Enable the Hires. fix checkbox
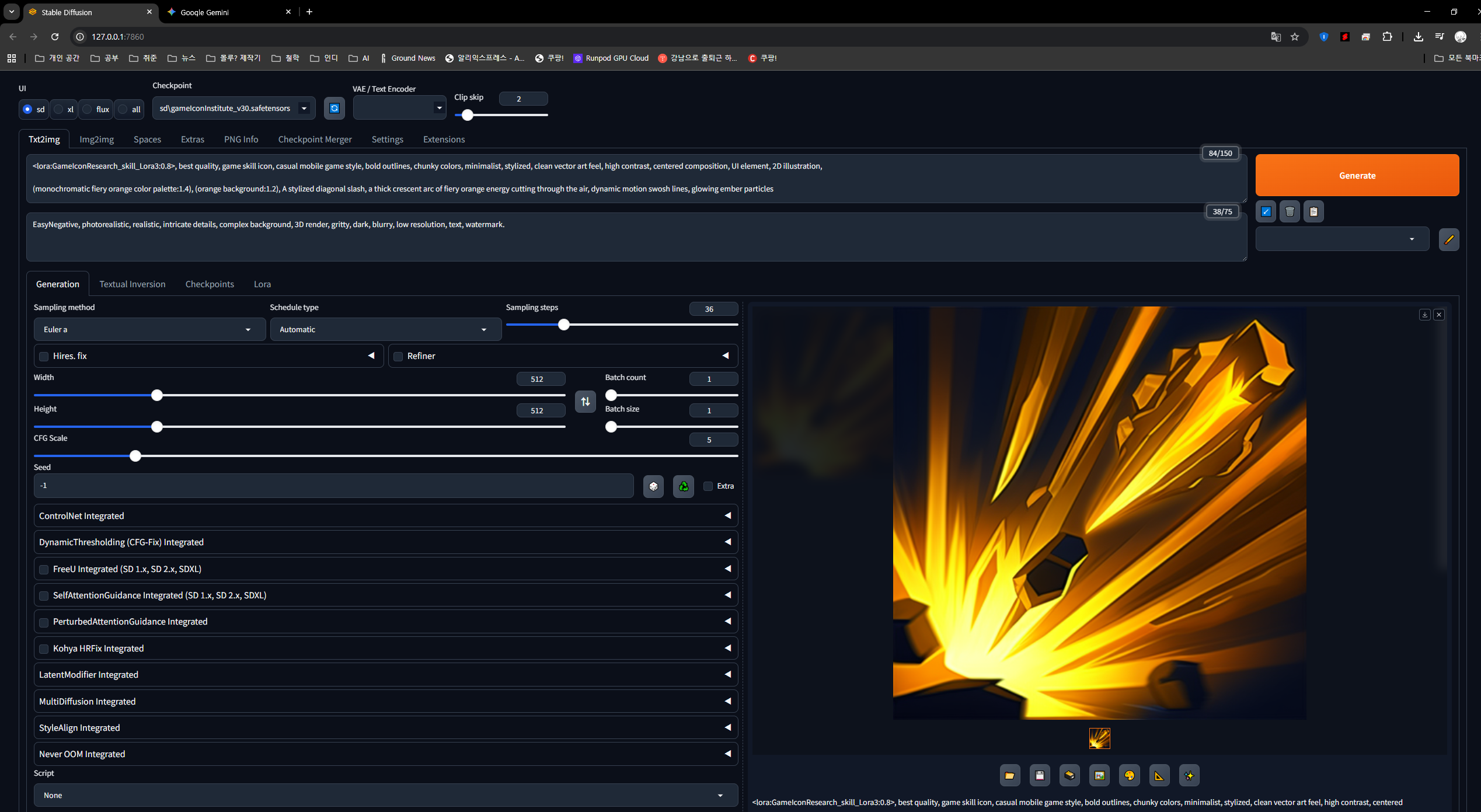 (44, 356)
